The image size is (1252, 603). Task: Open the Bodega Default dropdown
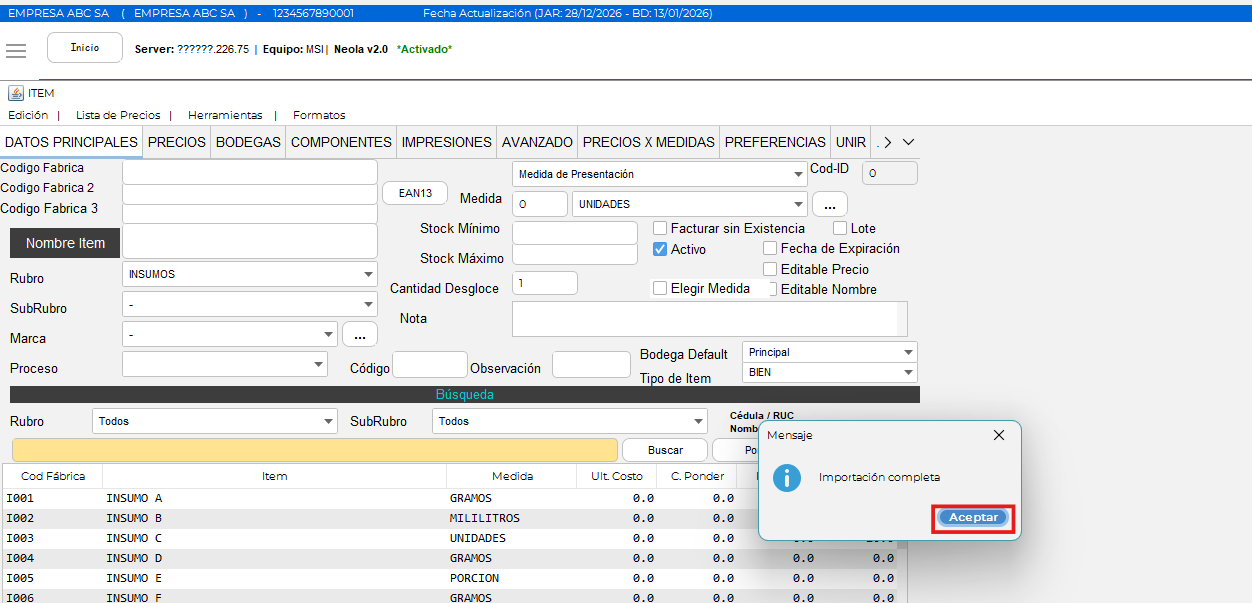point(829,353)
